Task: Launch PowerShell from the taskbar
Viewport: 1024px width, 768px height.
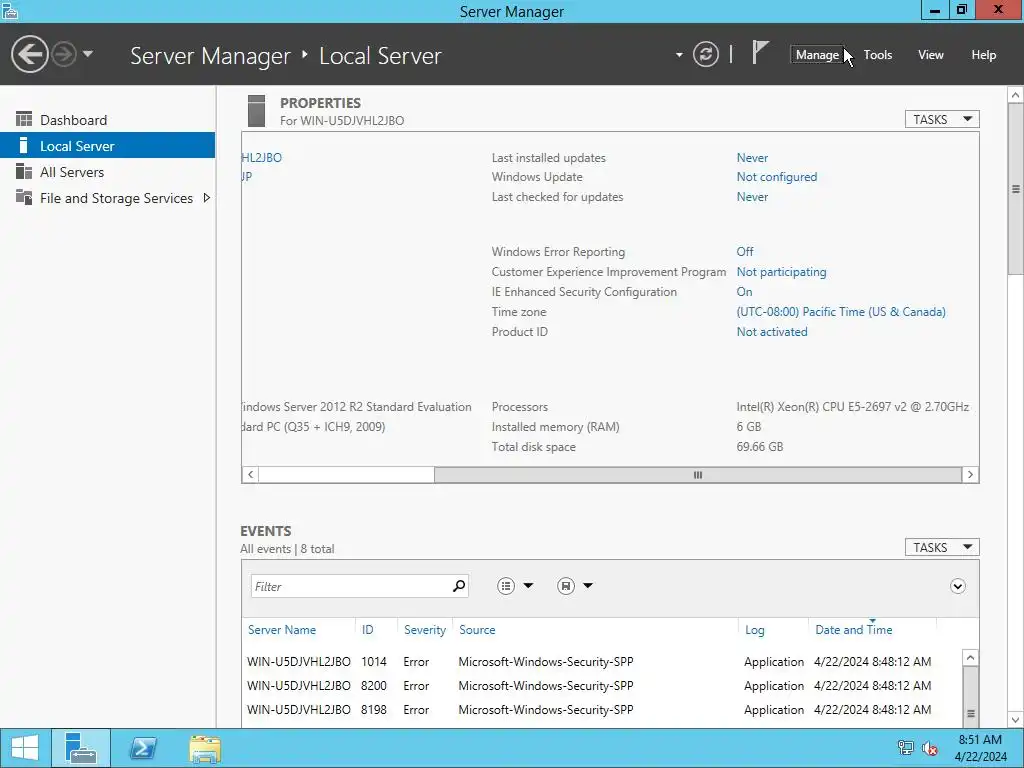Action: [142, 748]
